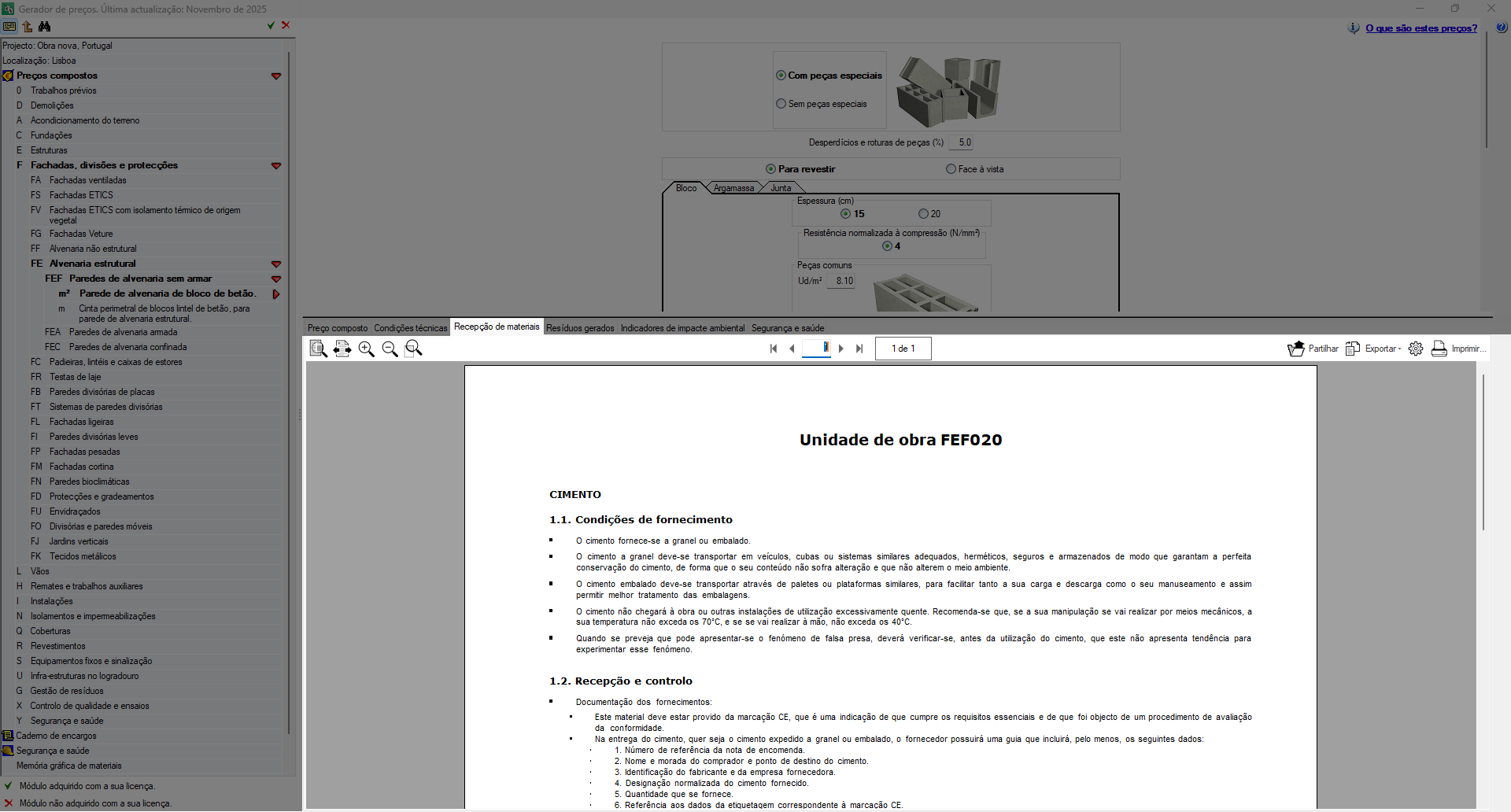Collapse the Alvenaria estrutural node
The width and height of the screenshot is (1511, 812).
point(276,264)
